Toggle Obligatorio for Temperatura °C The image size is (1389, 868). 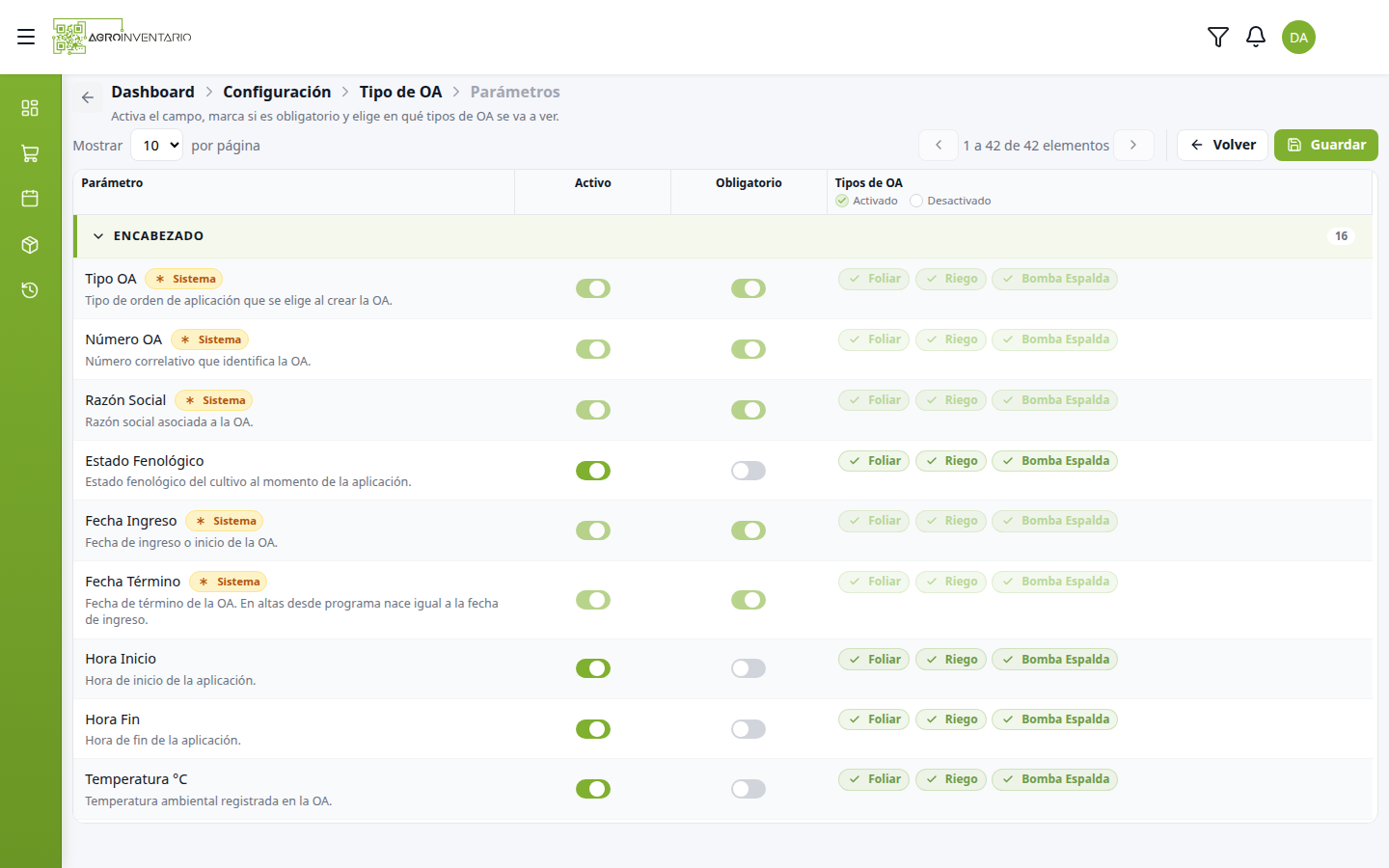(749, 789)
